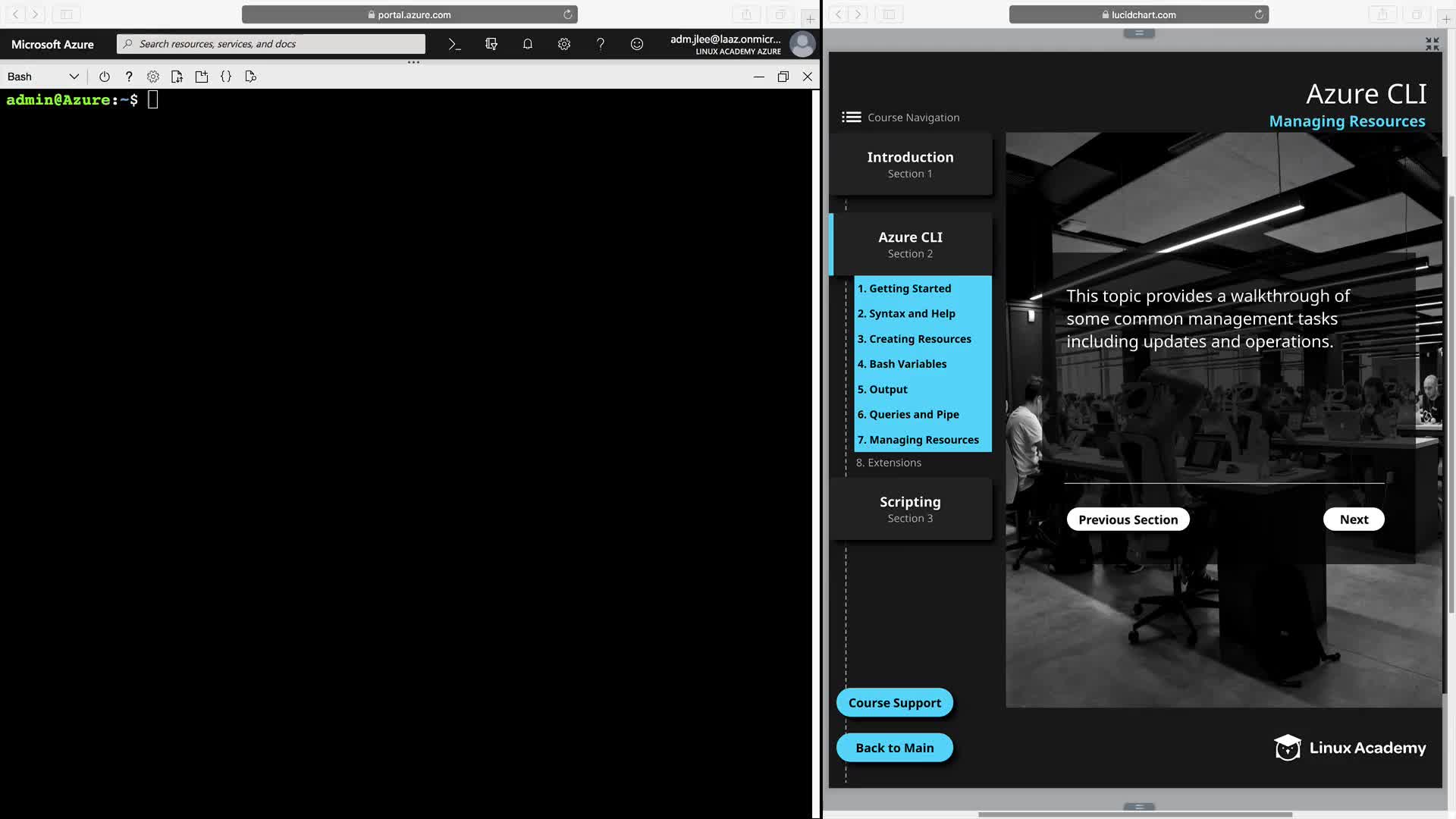Open Azure portal settings gear

[x=564, y=44]
